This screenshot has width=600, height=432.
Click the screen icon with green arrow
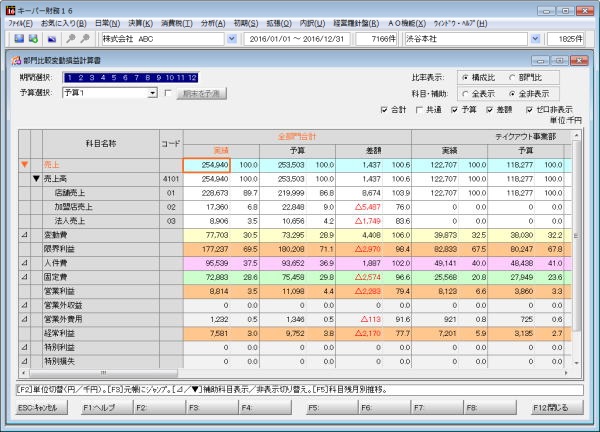tap(33, 39)
